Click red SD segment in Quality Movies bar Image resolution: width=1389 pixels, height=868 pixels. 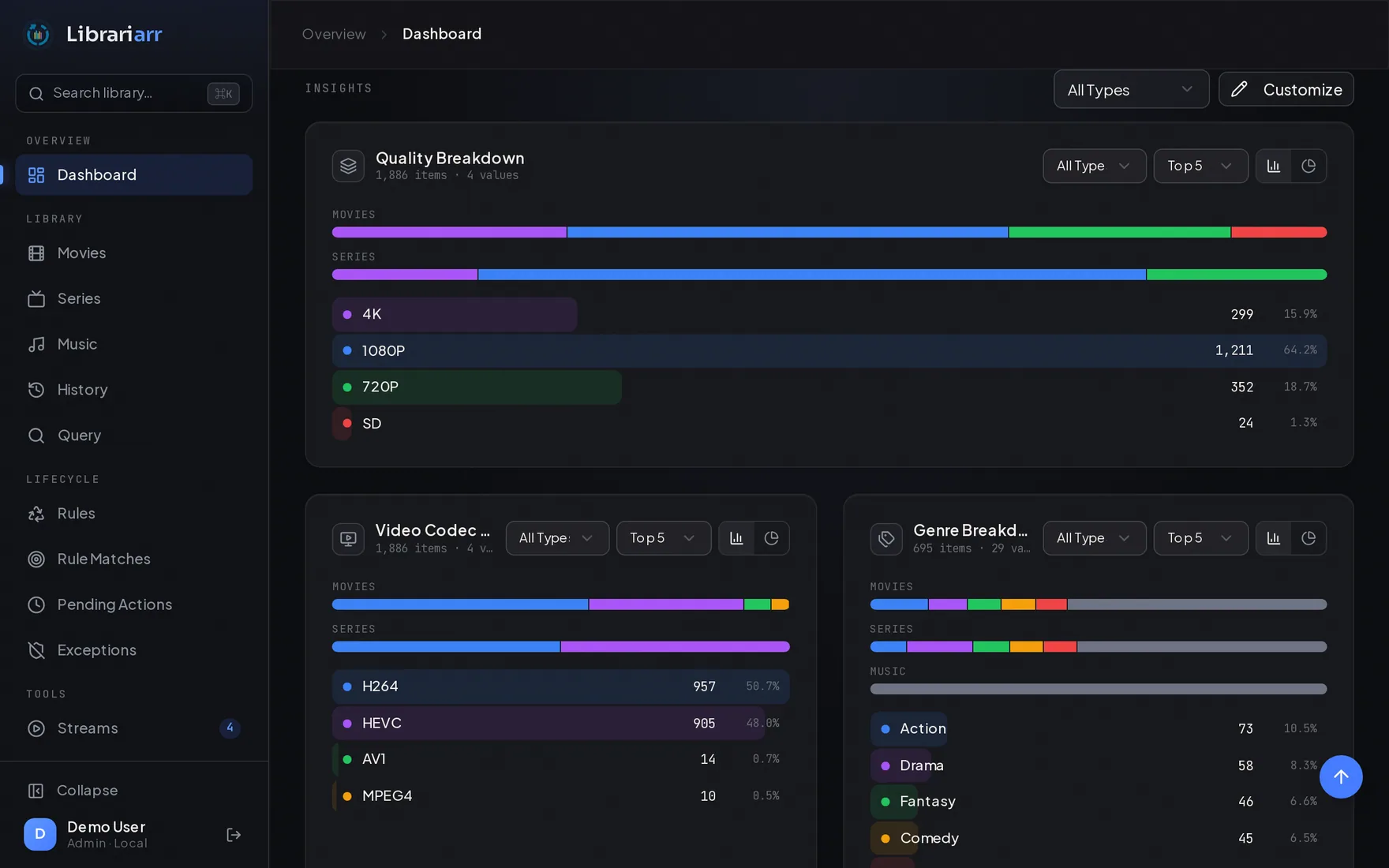tap(1279, 232)
